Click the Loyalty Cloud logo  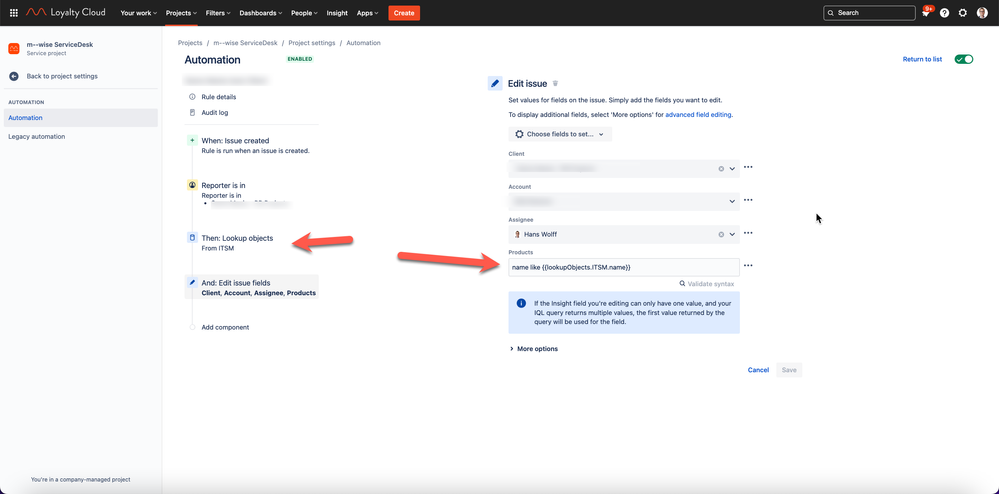point(66,13)
